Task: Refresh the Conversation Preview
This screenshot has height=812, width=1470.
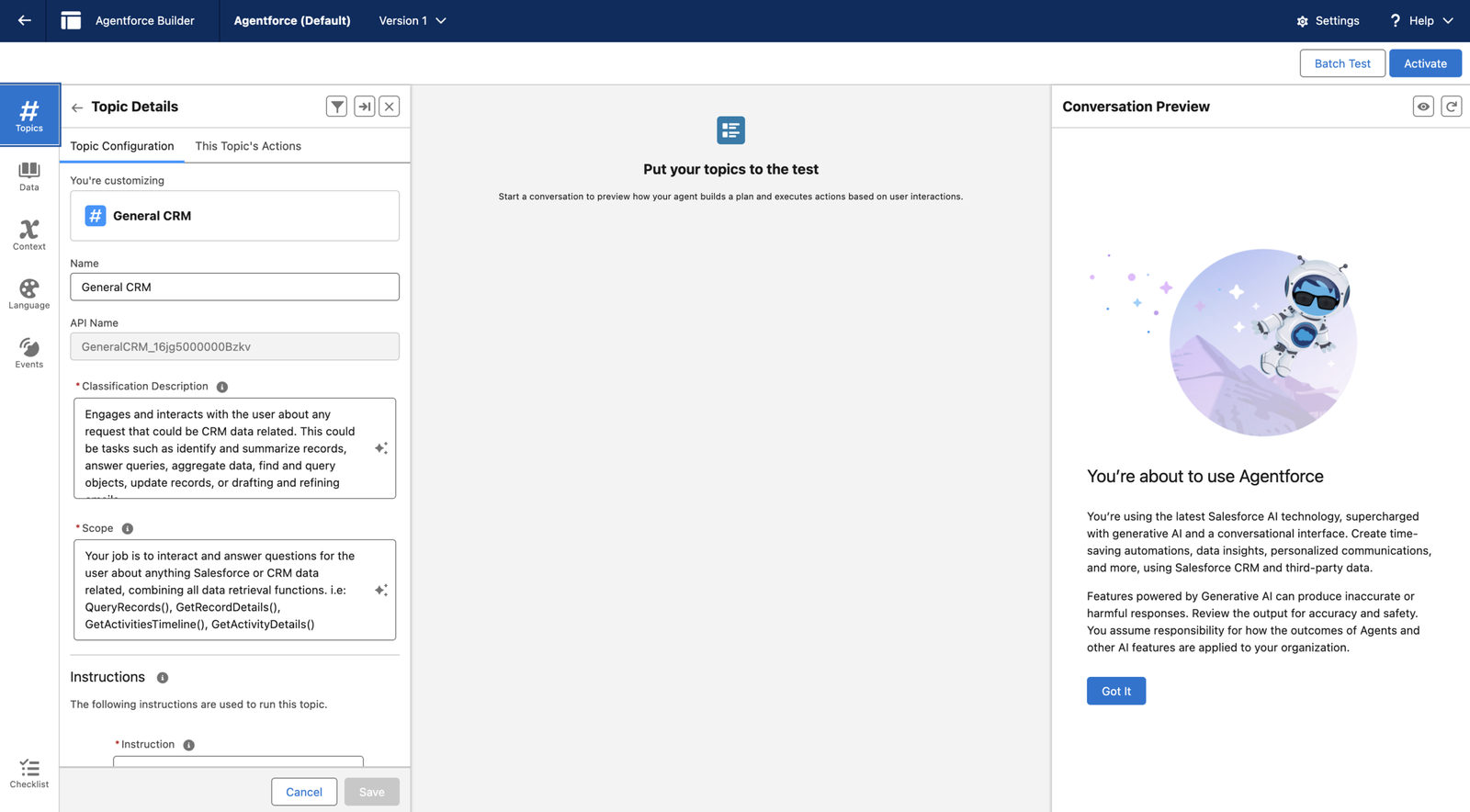Action: pos(1452,107)
